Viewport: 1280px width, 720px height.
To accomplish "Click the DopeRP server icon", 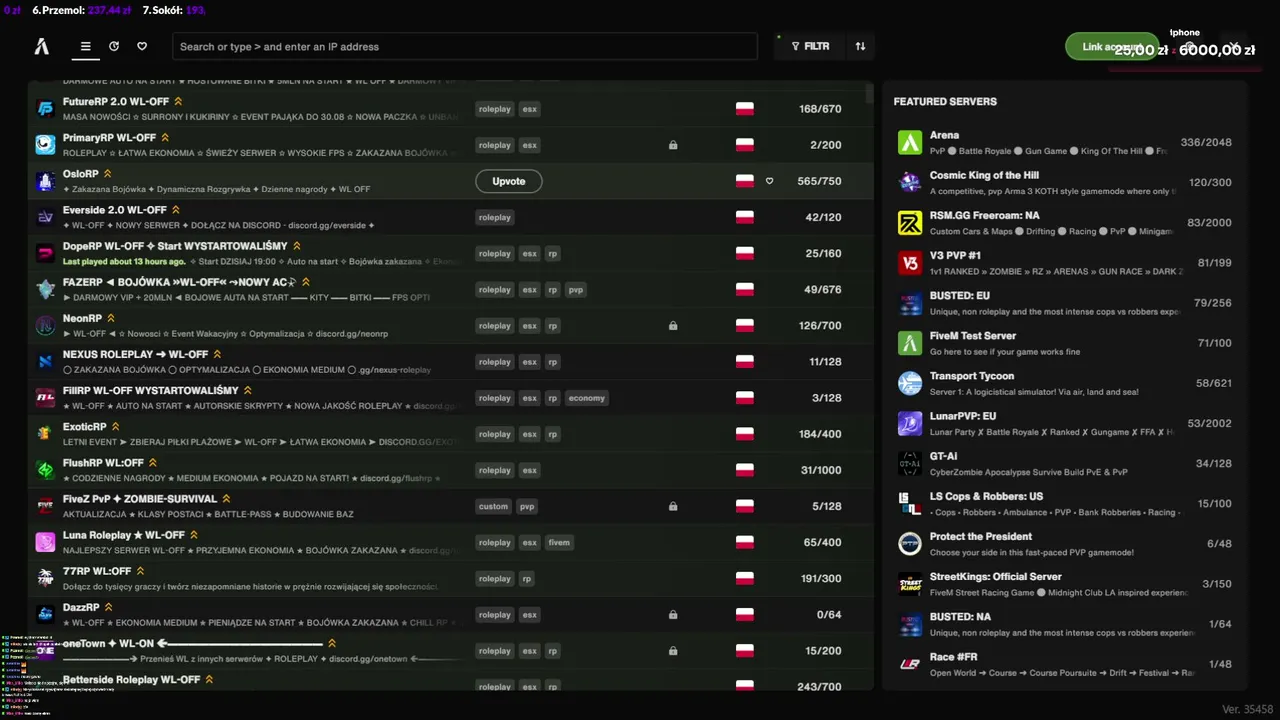I will (45, 253).
